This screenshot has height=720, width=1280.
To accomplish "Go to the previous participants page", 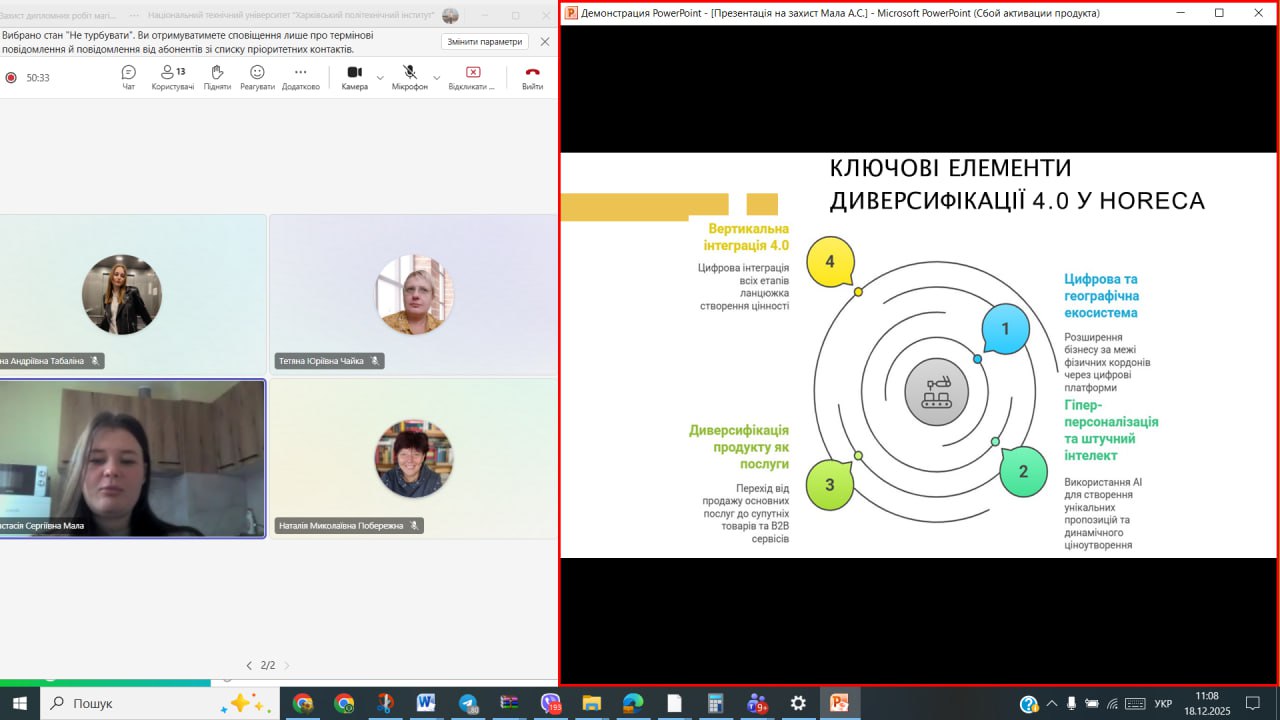I will 250,665.
